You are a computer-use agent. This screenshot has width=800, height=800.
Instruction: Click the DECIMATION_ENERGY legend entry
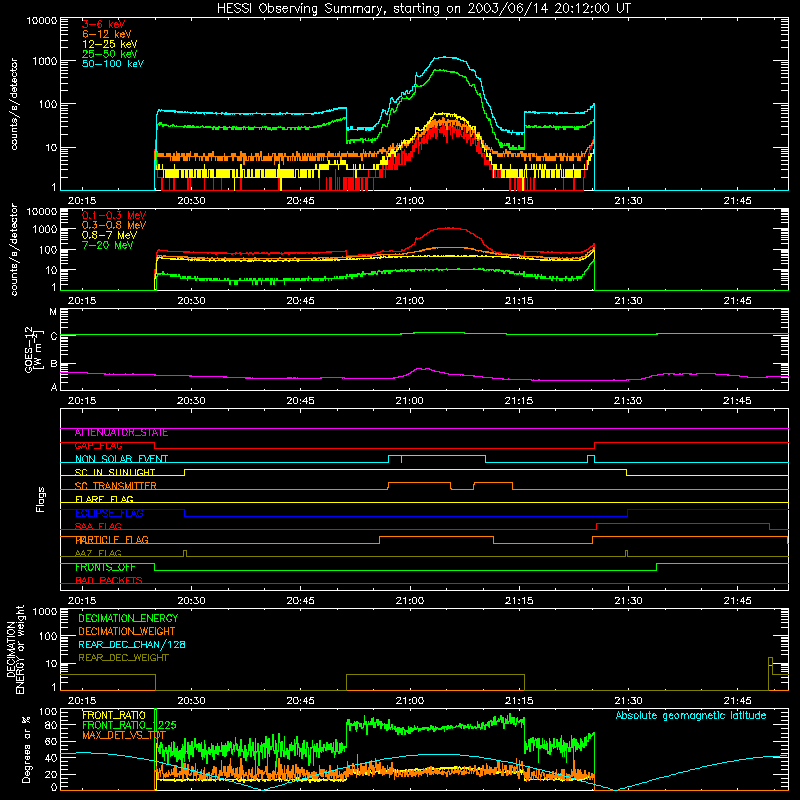tap(128, 618)
